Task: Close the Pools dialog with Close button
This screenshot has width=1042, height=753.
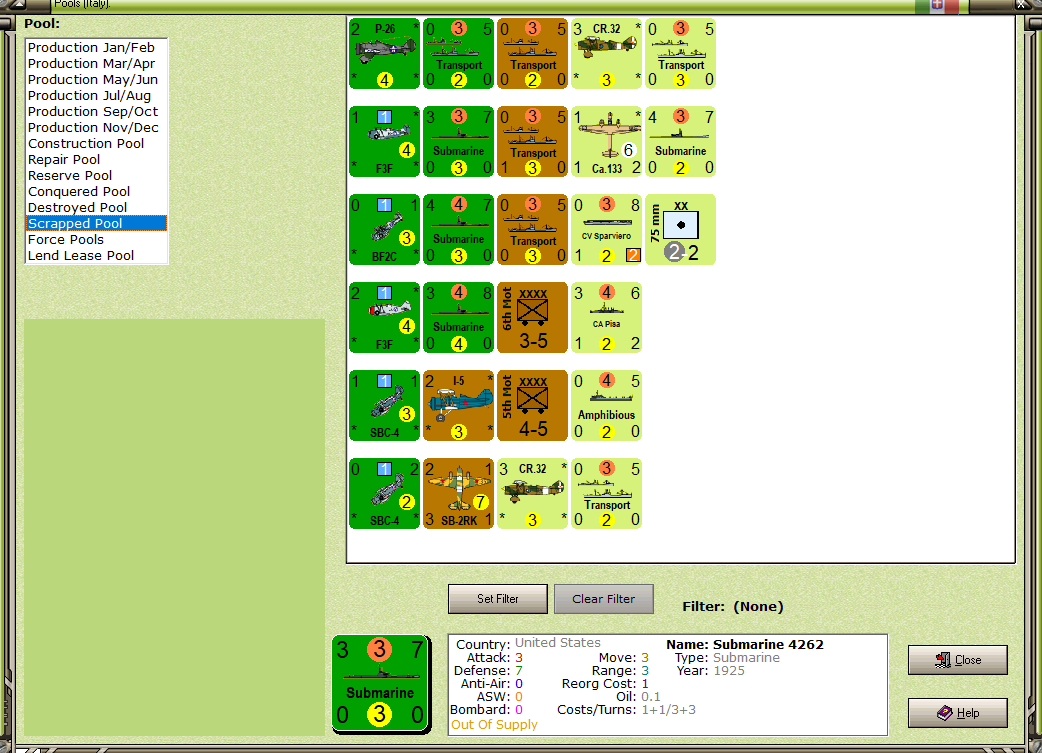Action: coord(958,660)
